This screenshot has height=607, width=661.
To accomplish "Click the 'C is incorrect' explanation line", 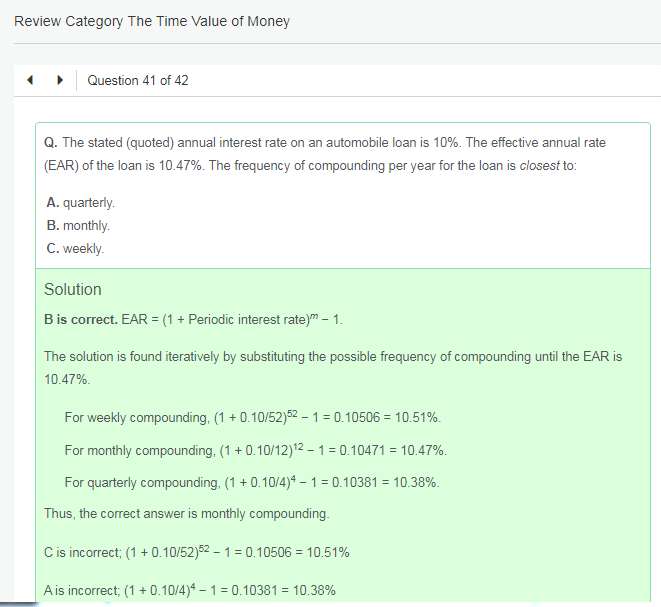I will [197, 552].
